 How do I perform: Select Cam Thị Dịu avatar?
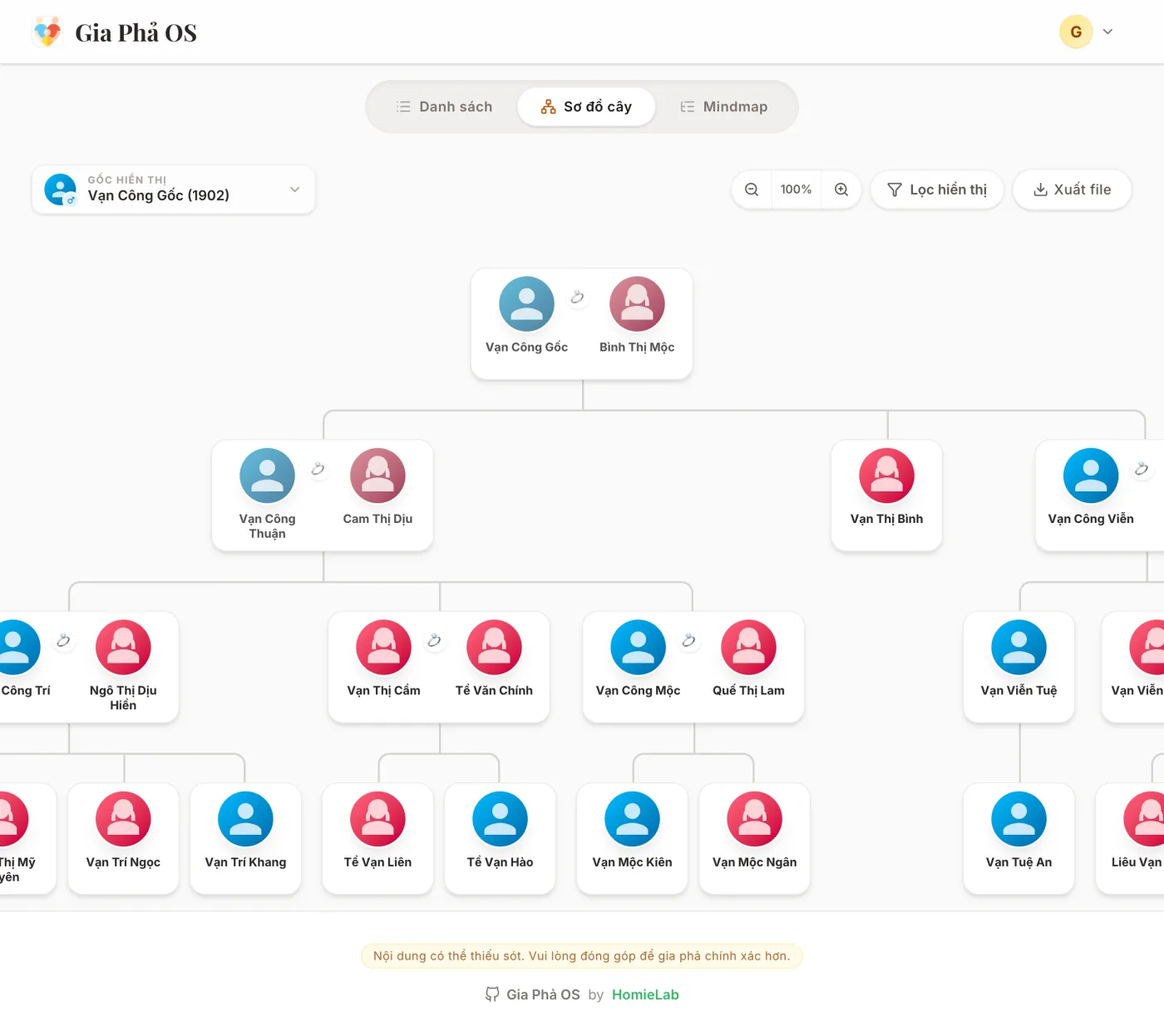[x=377, y=476]
